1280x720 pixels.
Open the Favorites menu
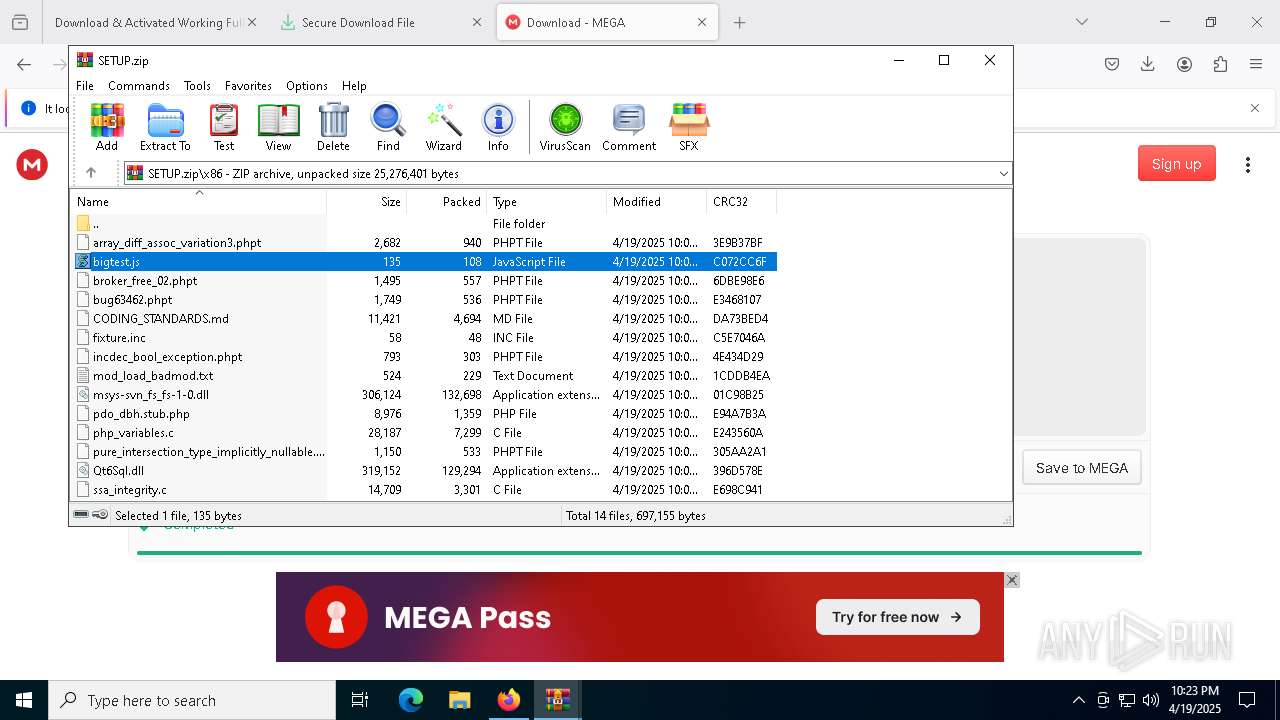[248, 86]
